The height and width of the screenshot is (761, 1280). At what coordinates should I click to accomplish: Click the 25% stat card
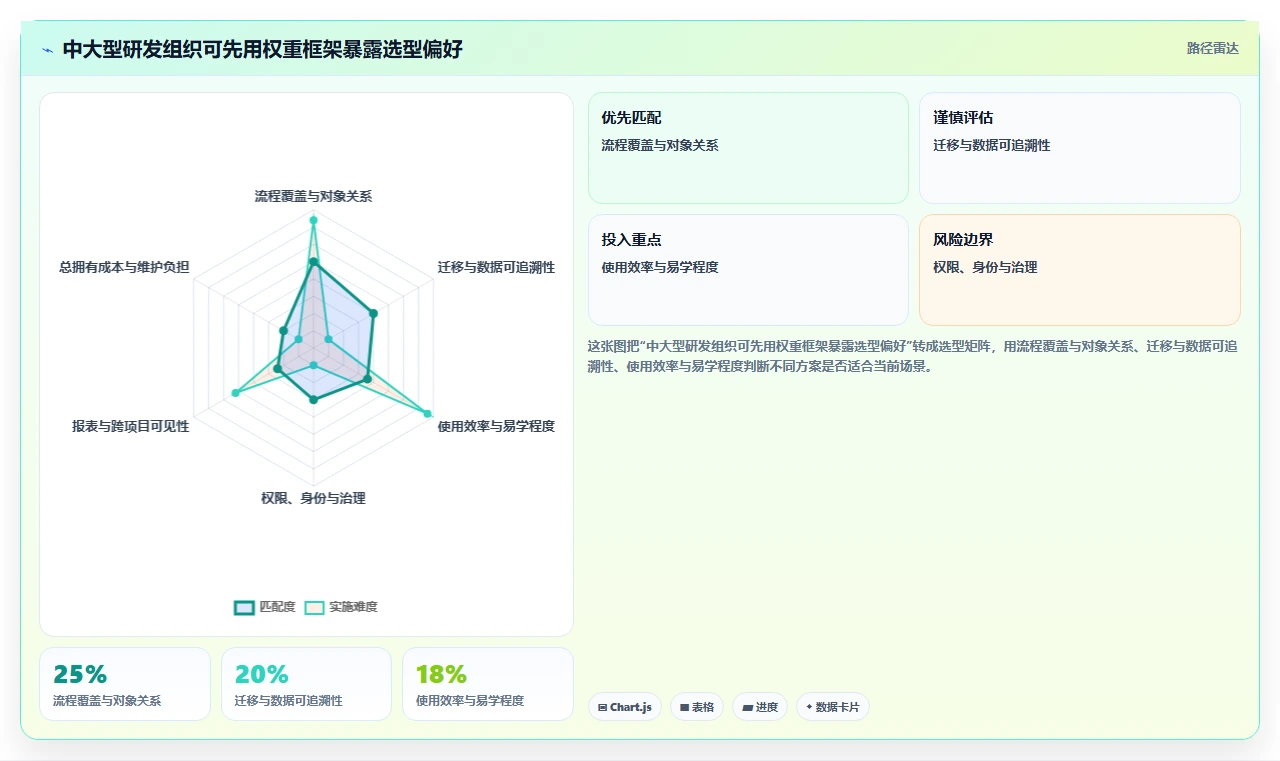125,684
